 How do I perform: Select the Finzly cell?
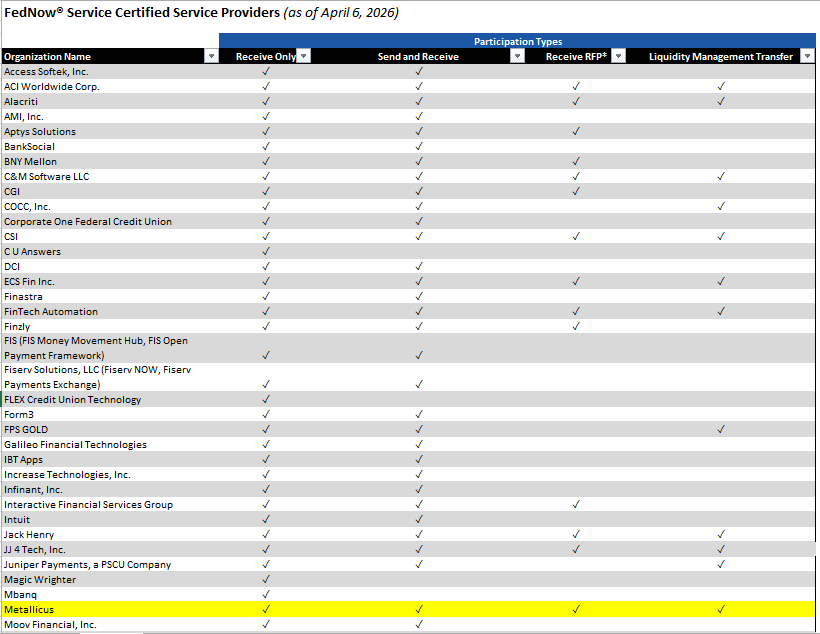pyautogui.click(x=110, y=326)
